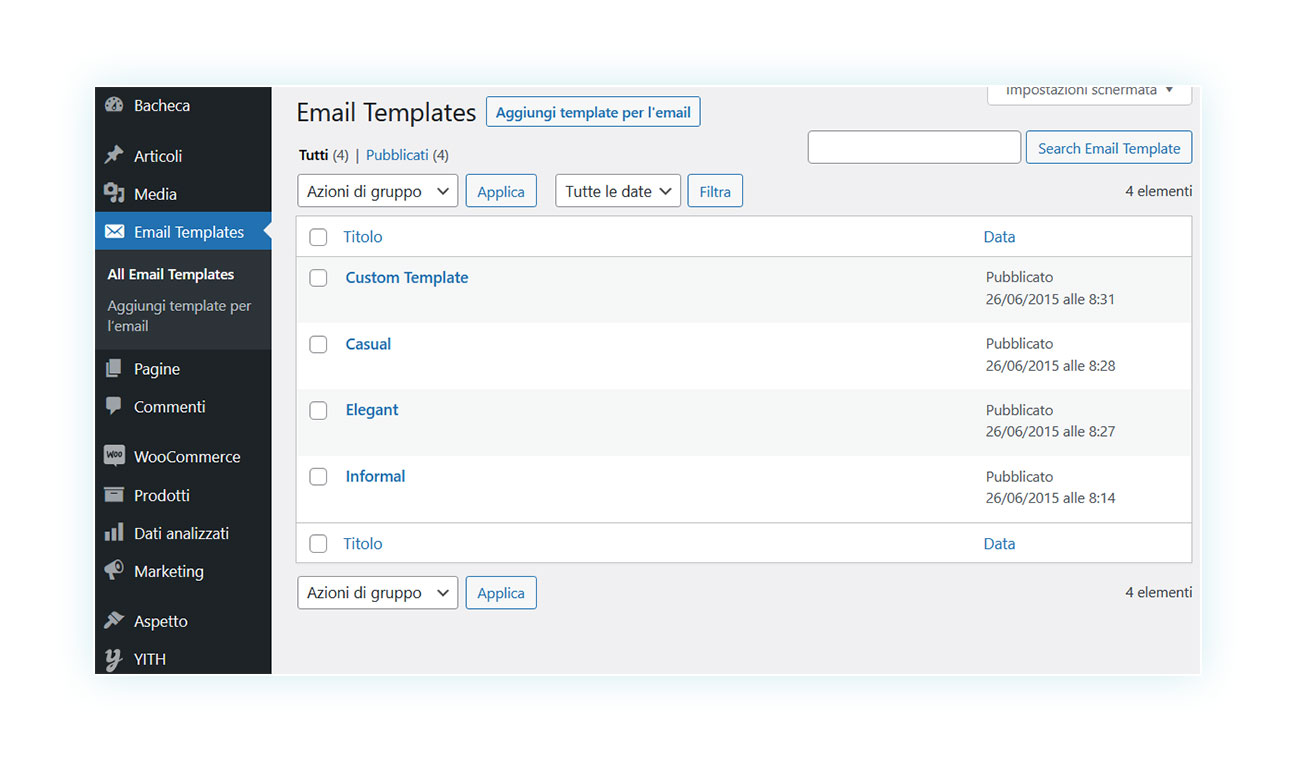
Task: Click the Email Templates envelope icon
Action: [114, 231]
